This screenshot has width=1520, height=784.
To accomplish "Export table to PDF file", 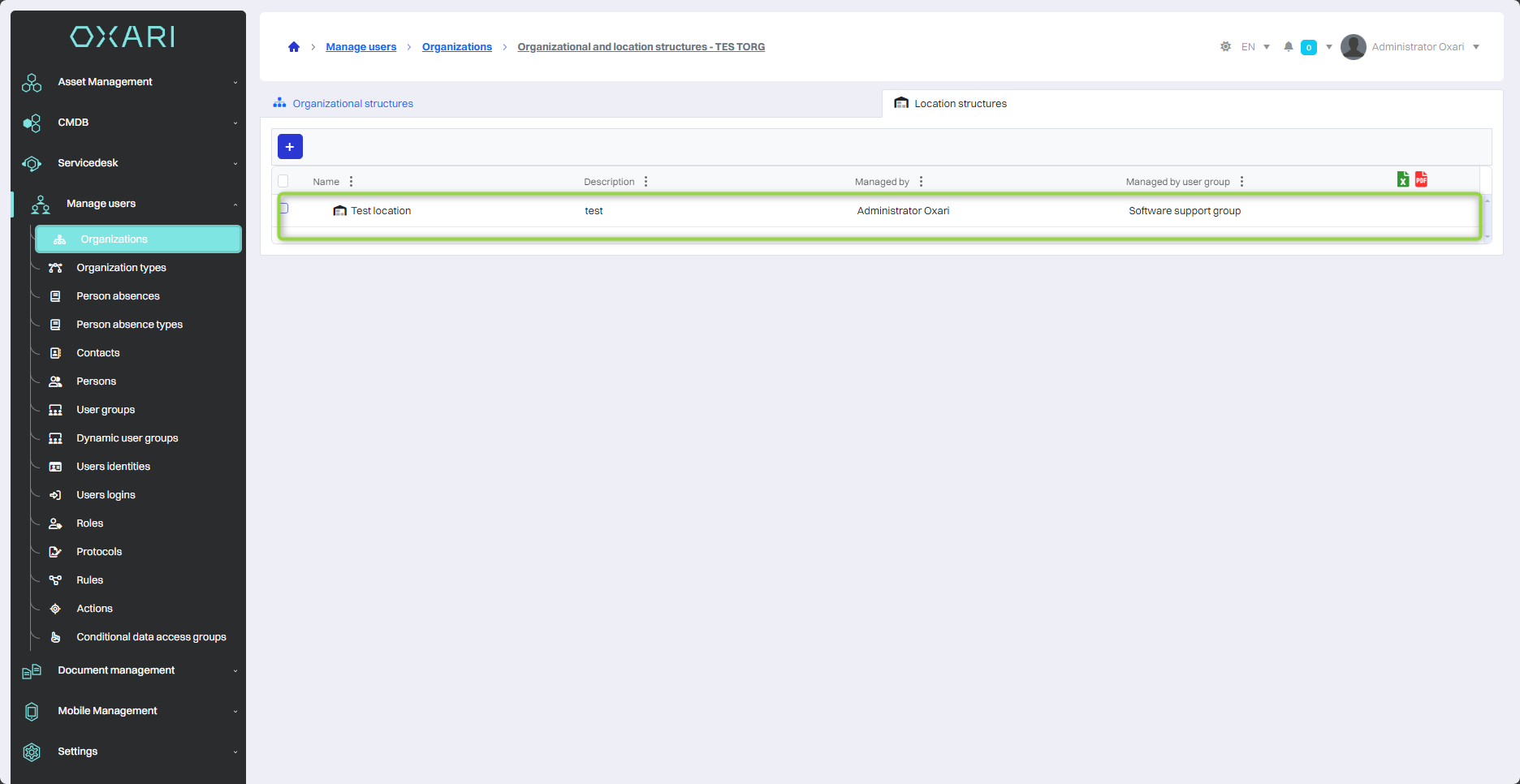I will pos(1421,179).
